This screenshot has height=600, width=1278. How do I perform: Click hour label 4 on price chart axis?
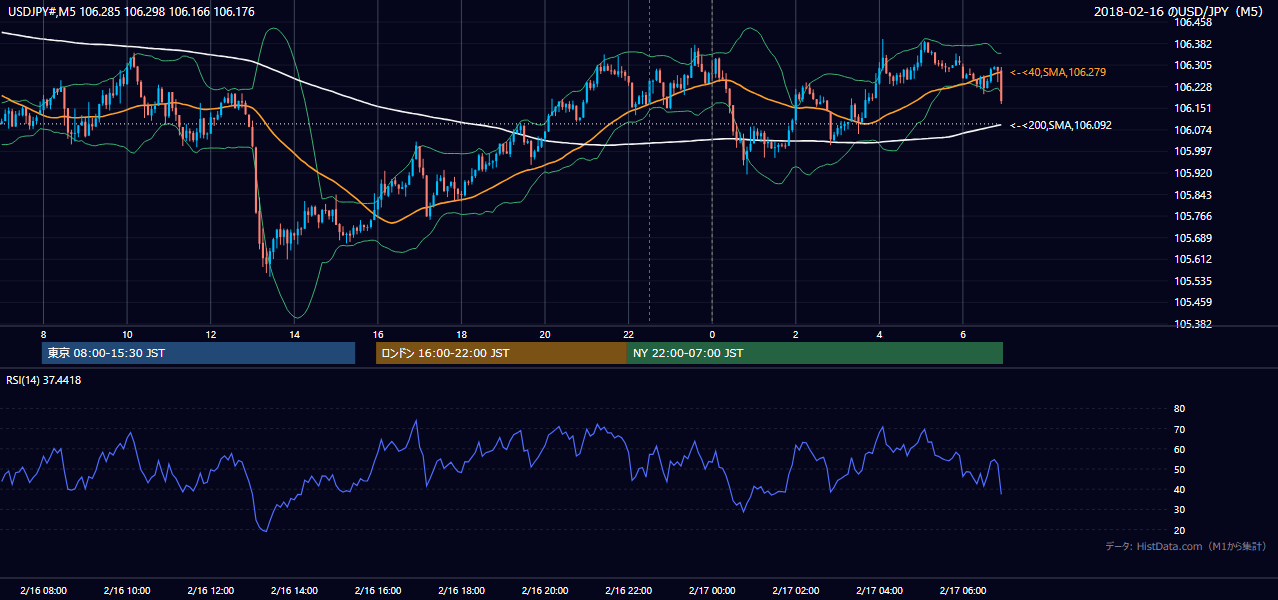click(x=879, y=334)
